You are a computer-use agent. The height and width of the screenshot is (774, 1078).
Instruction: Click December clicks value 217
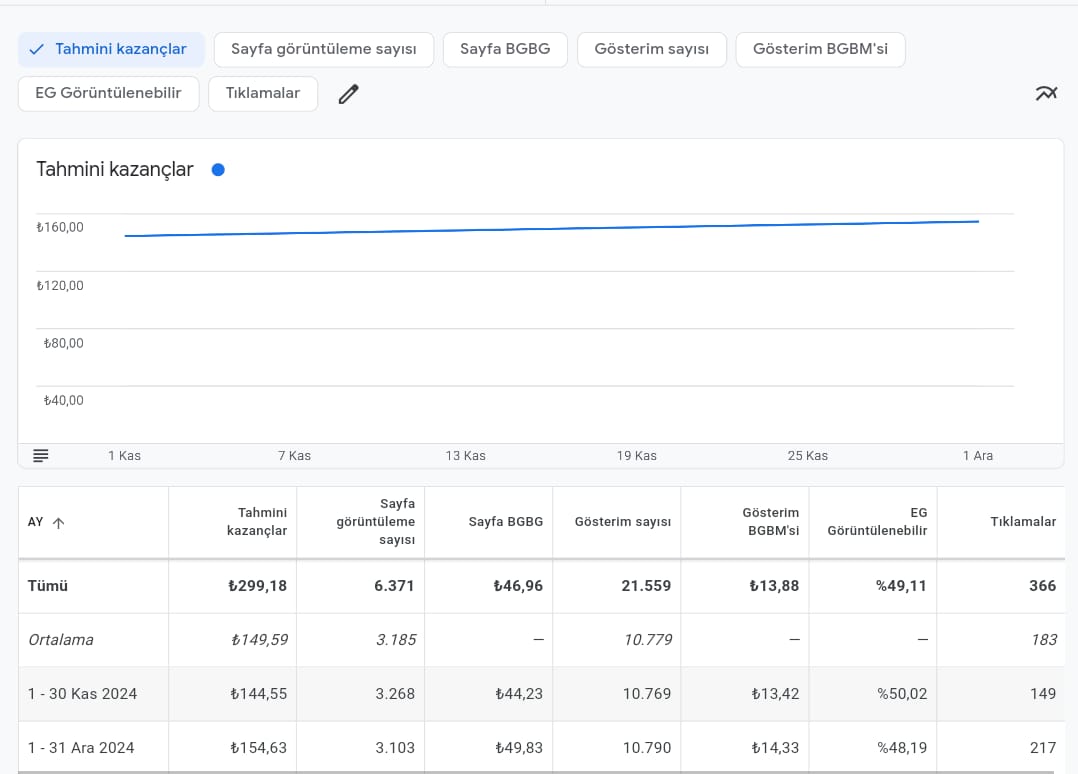point(1043,747)
